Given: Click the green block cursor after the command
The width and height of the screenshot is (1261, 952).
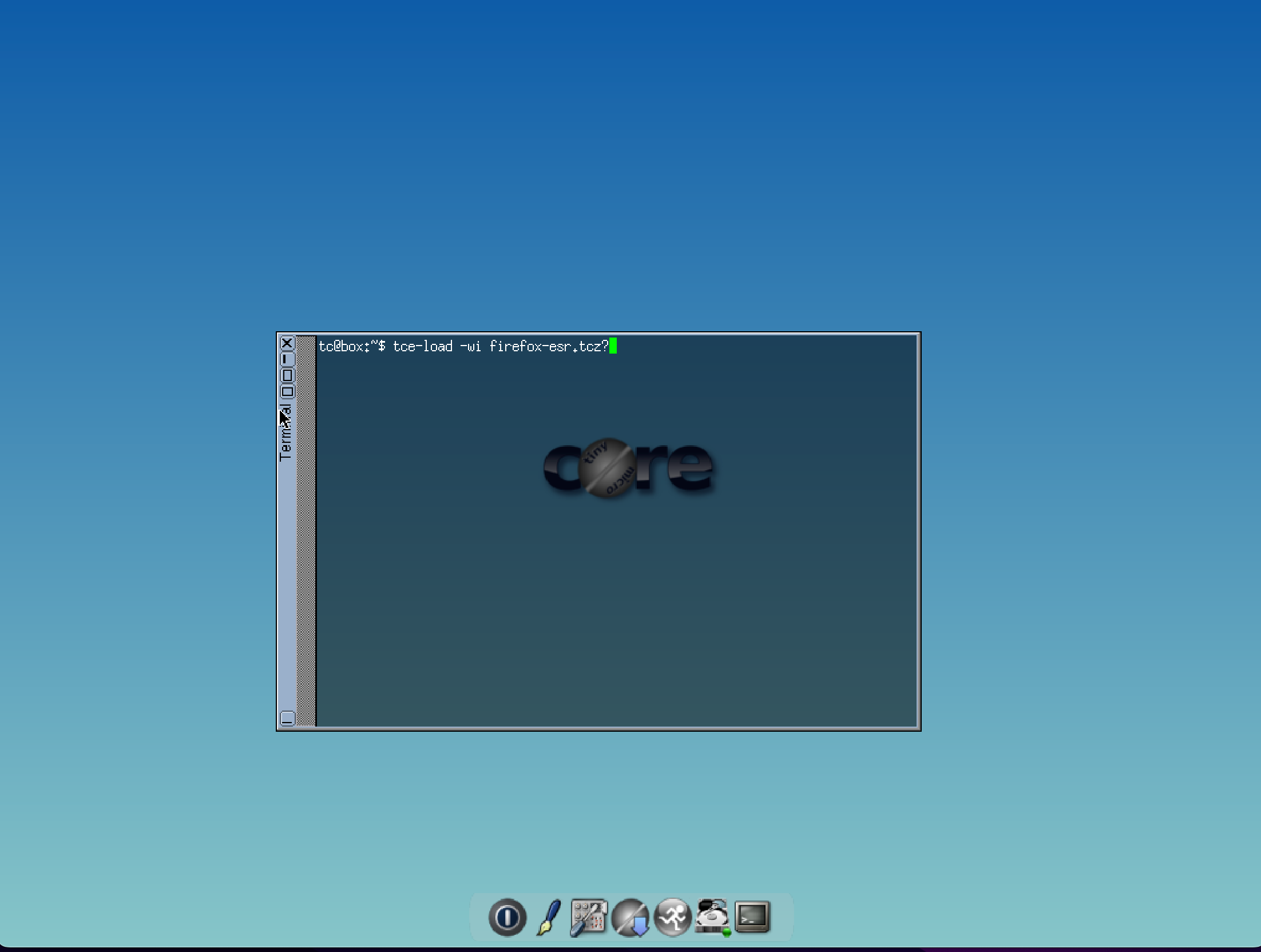Looking at the screenshot, I should click(612, 347).
